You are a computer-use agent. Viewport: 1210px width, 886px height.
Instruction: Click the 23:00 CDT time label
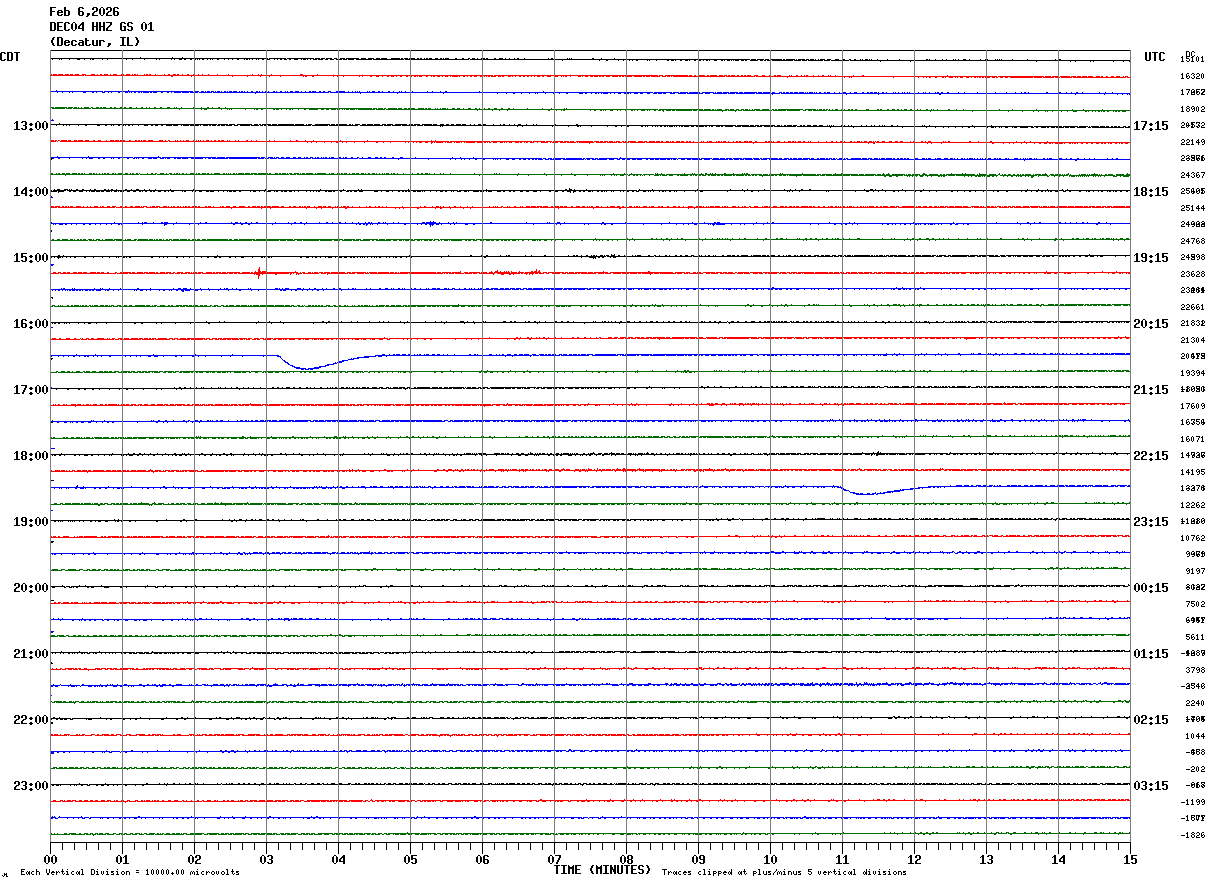pos(30,786)
